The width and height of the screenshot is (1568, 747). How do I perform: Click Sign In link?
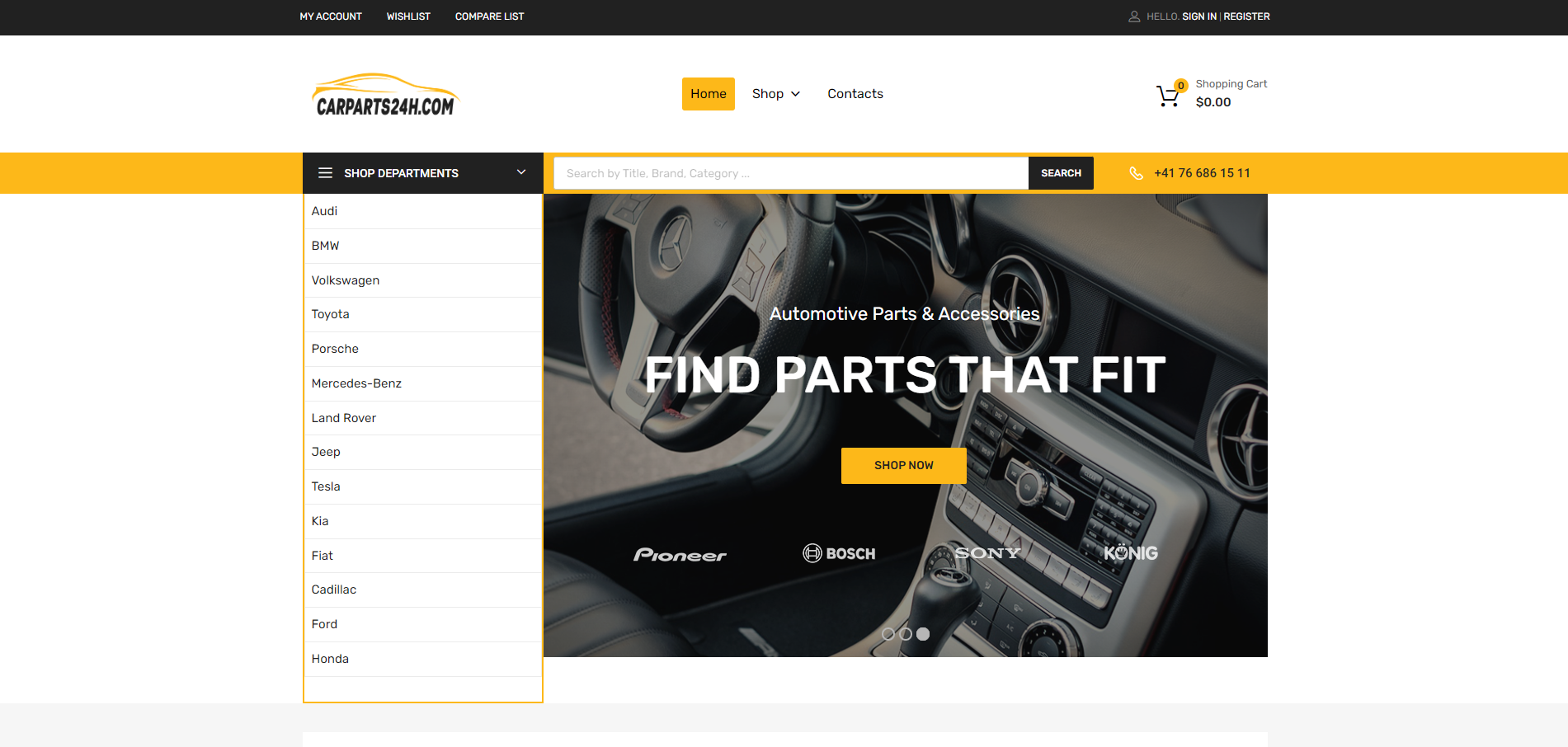(x=1199, y=16)
